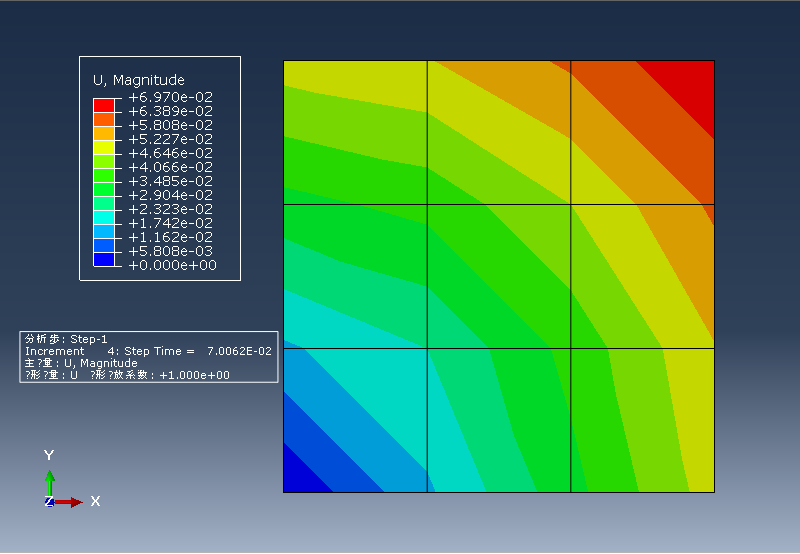Screen dimensions: 800x554
Task: Click the dark blue contour at bottom-left corner
Action: [300, 476]
